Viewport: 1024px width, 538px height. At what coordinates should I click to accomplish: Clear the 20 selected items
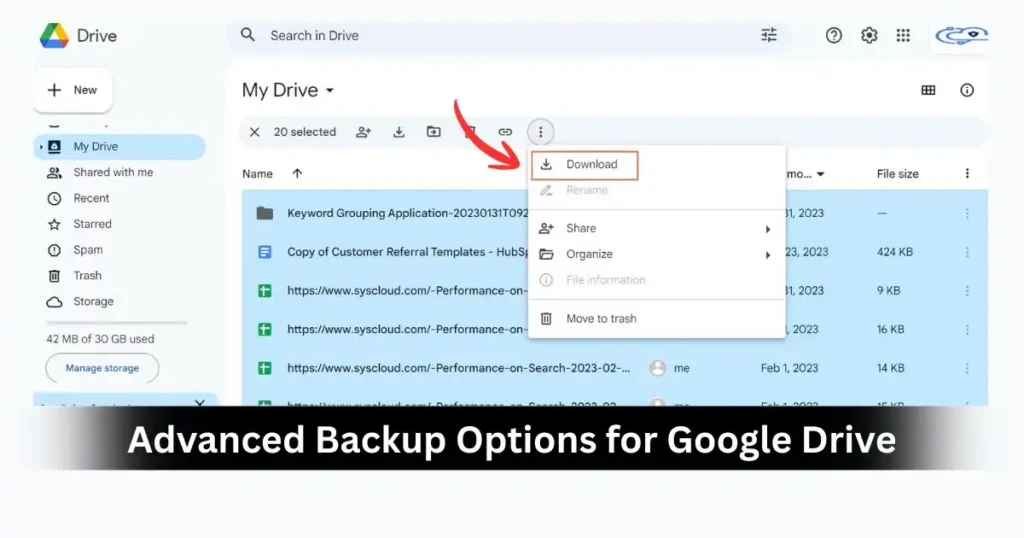(255, 132)
